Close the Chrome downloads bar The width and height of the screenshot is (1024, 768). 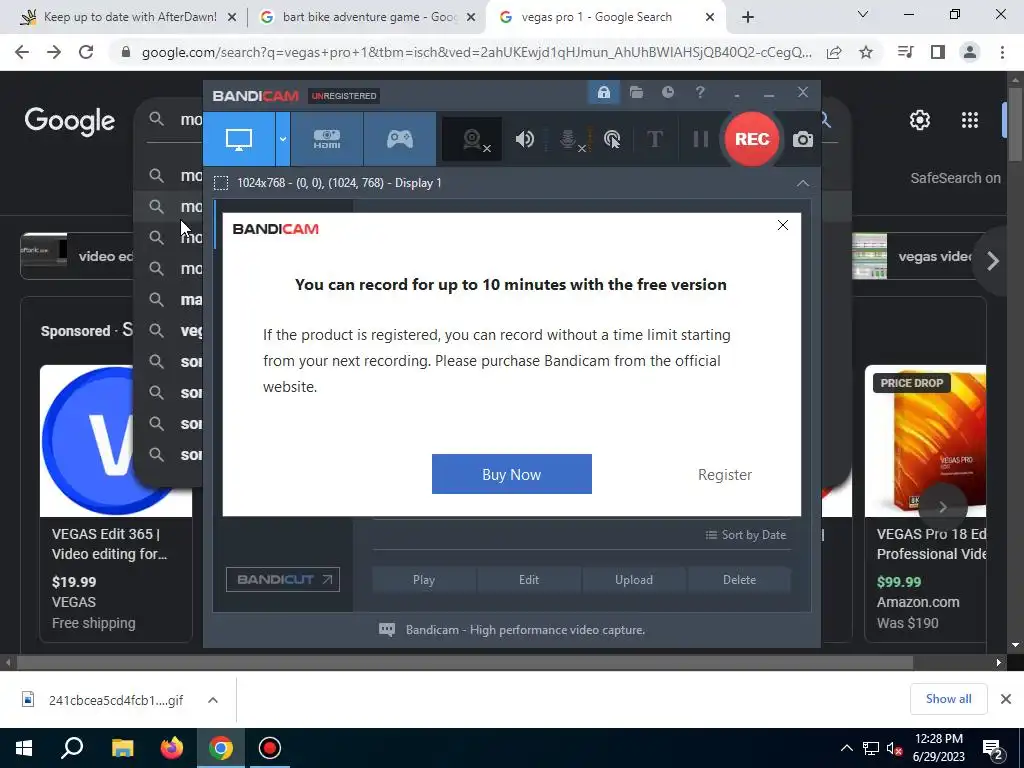(x=1006, y=699)
